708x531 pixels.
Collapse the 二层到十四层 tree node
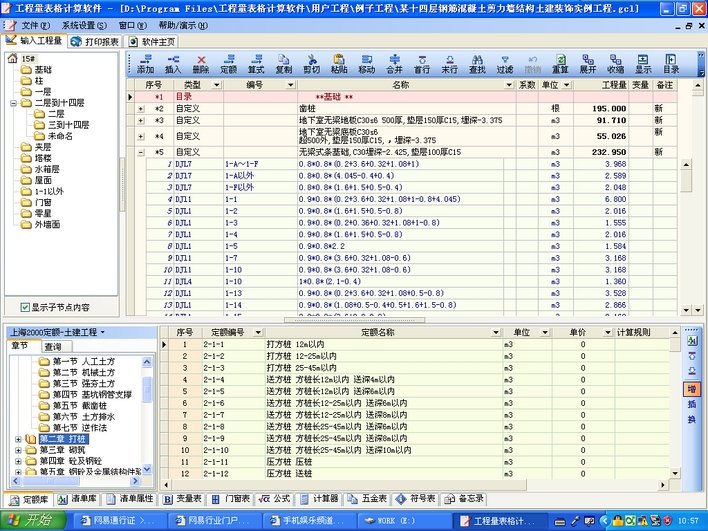click(x=14, y=103)
